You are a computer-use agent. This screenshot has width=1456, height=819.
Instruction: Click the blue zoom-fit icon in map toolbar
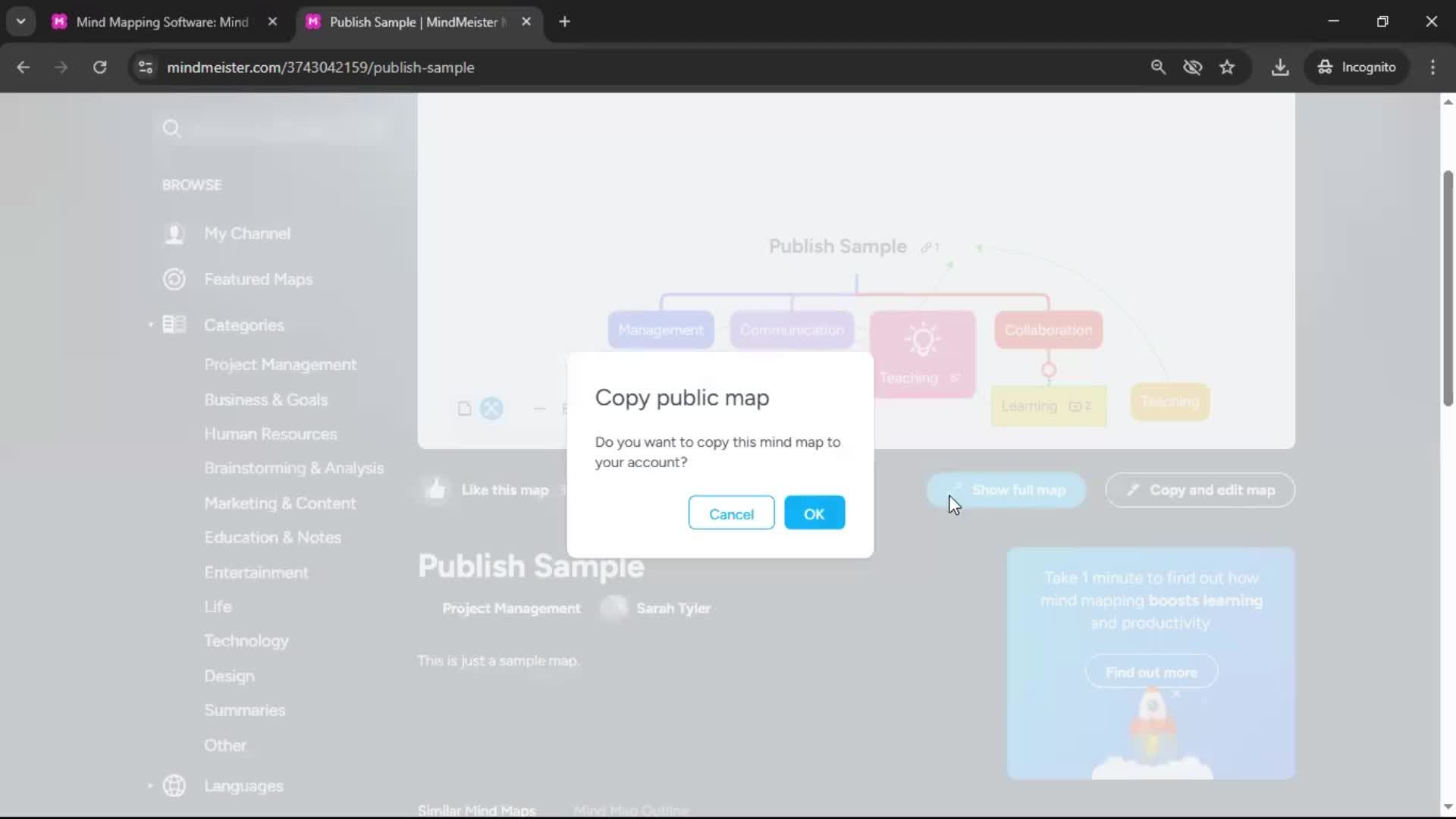[x=491, y=408]
